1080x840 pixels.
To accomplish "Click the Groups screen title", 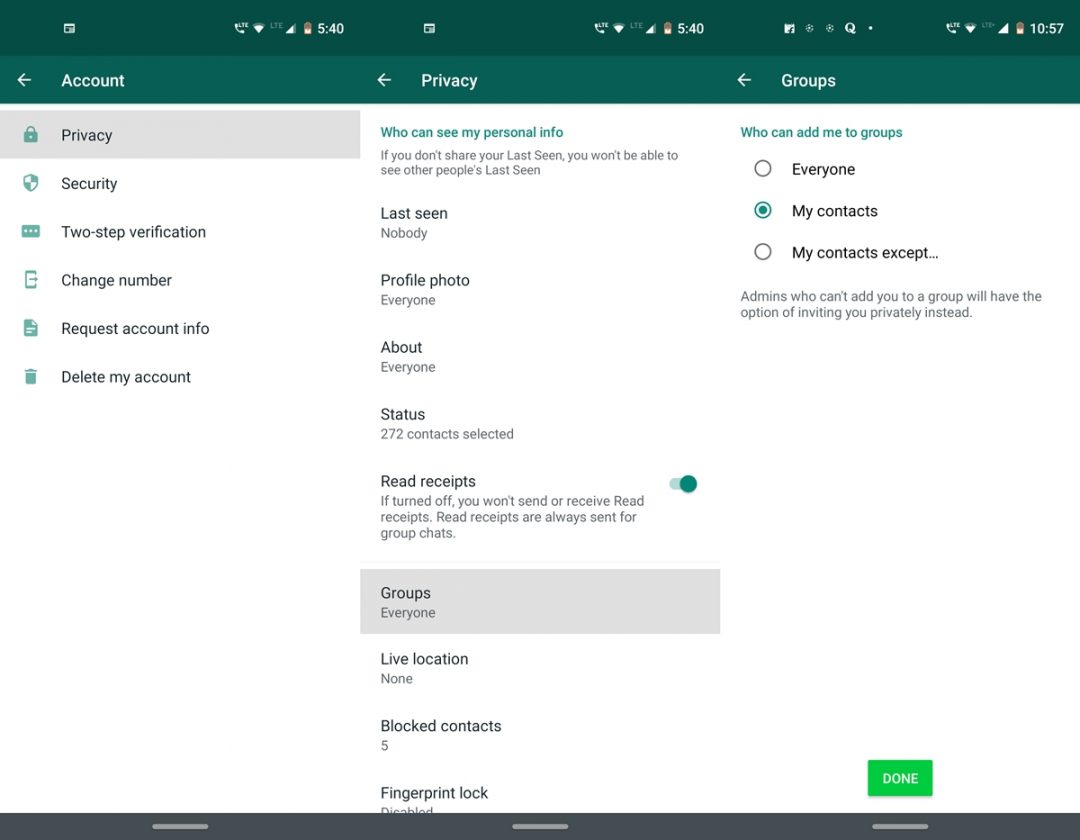I will point(808,81).
